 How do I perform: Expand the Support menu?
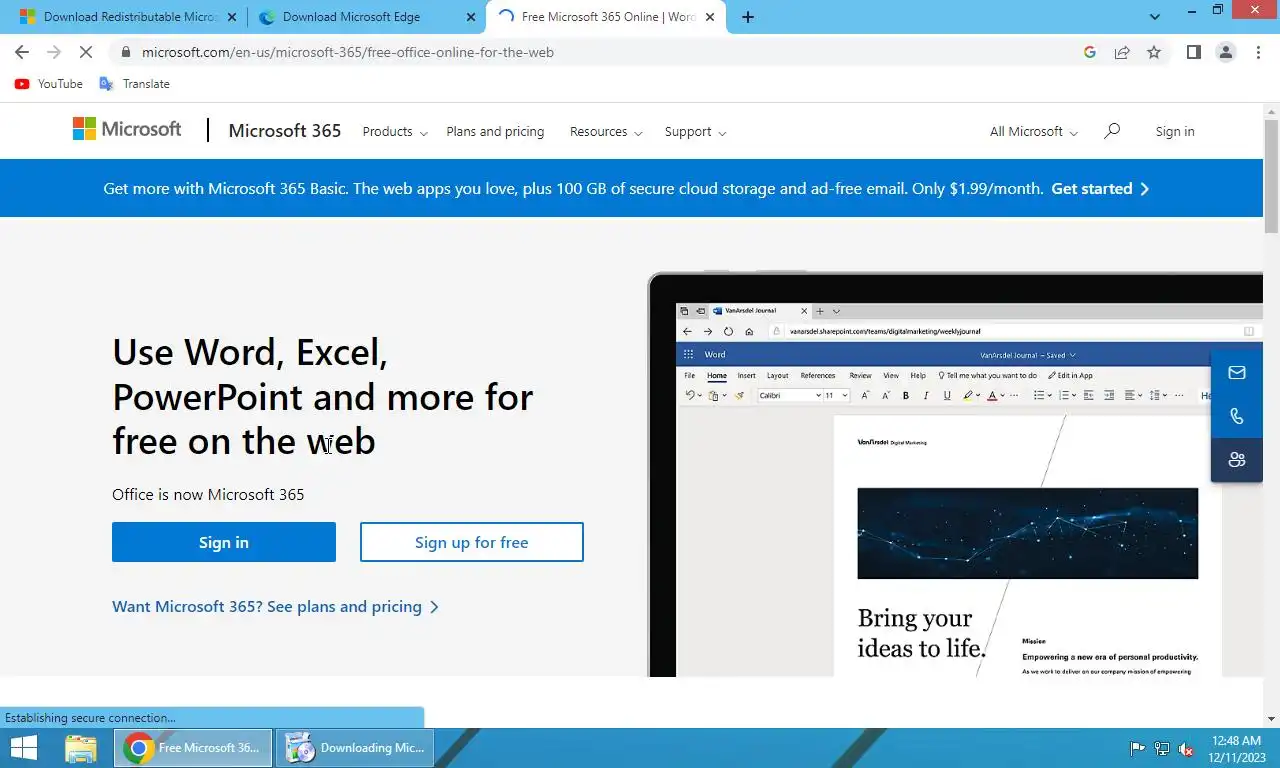(x=695, y=131)
